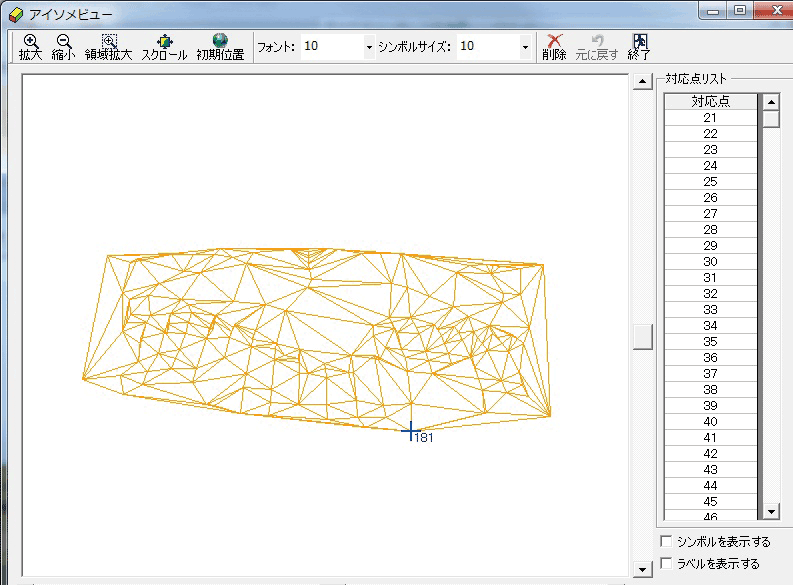
Task: Enable シンボルを表示する checkbox
Action: click(x=667, y=542)
